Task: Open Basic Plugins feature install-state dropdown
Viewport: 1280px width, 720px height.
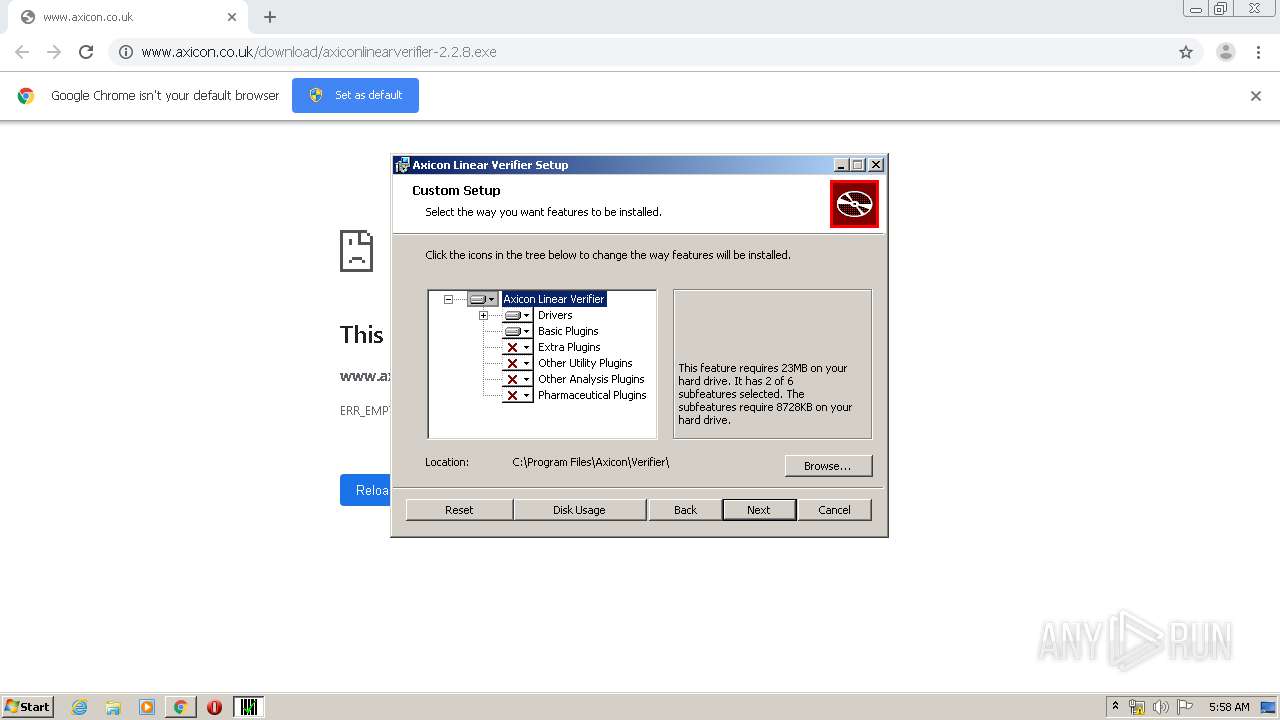Action: 517,331
